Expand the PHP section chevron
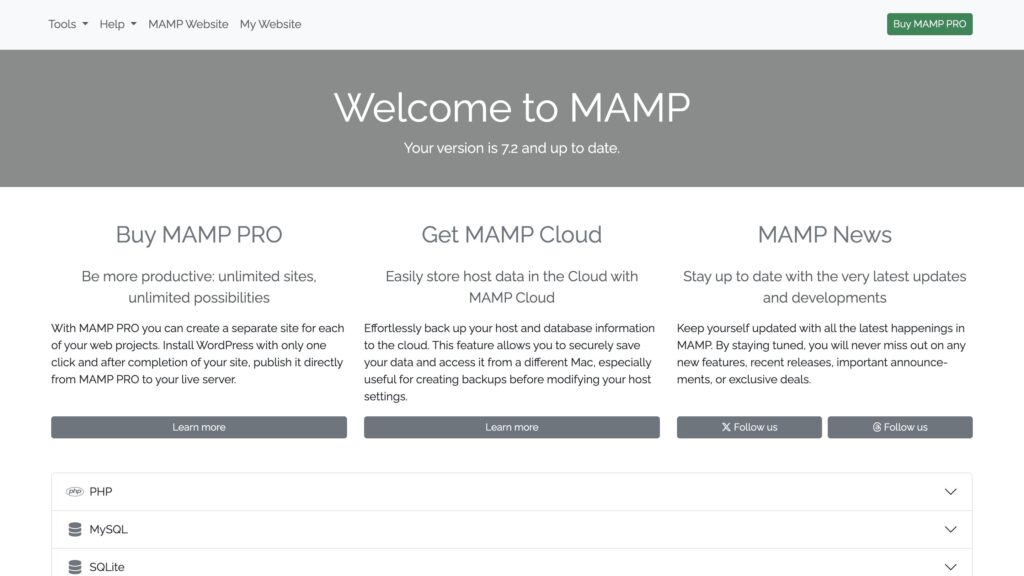1024x576 pixels. 950,492
